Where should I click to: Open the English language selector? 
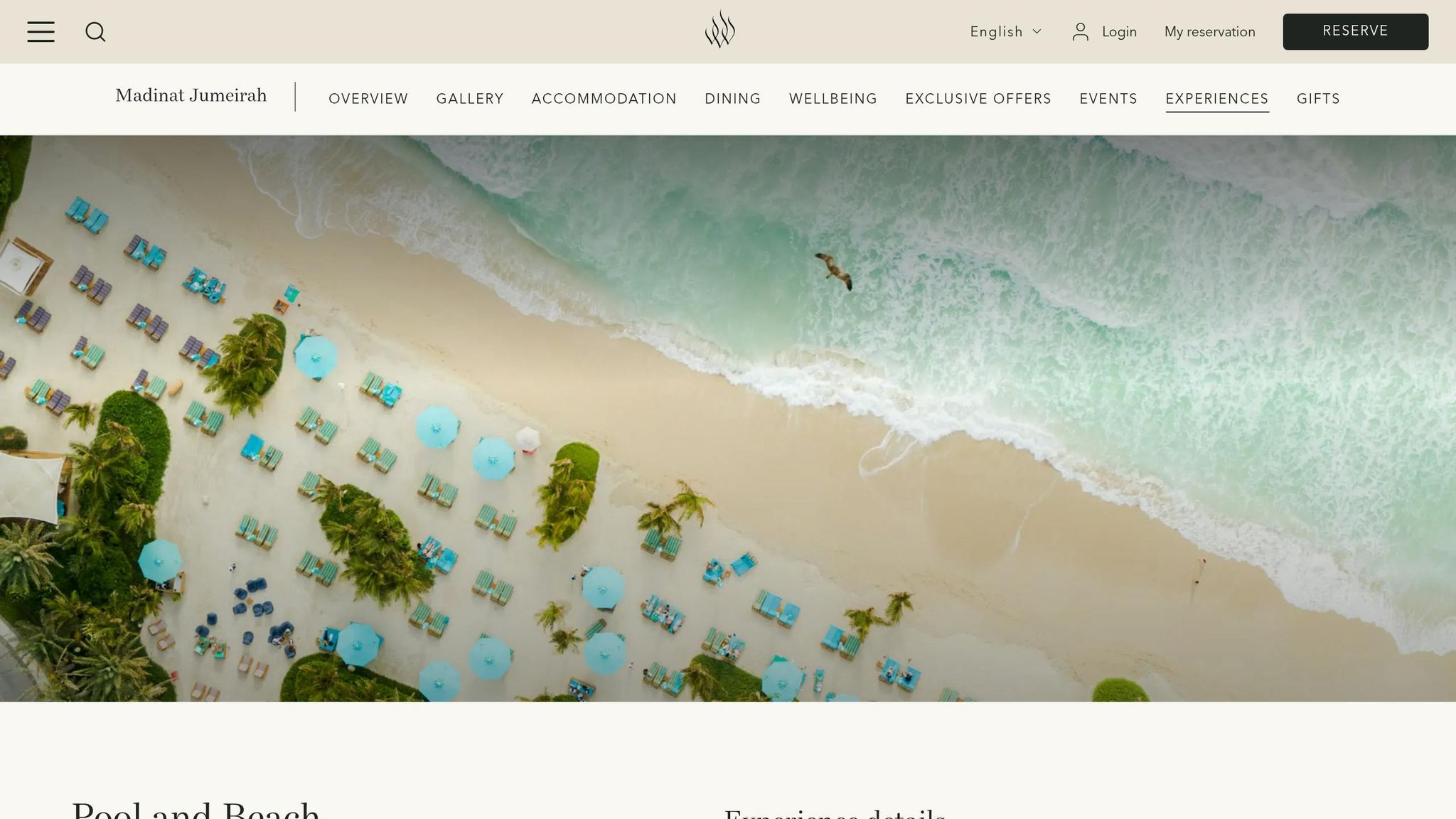click(1005, 32)
